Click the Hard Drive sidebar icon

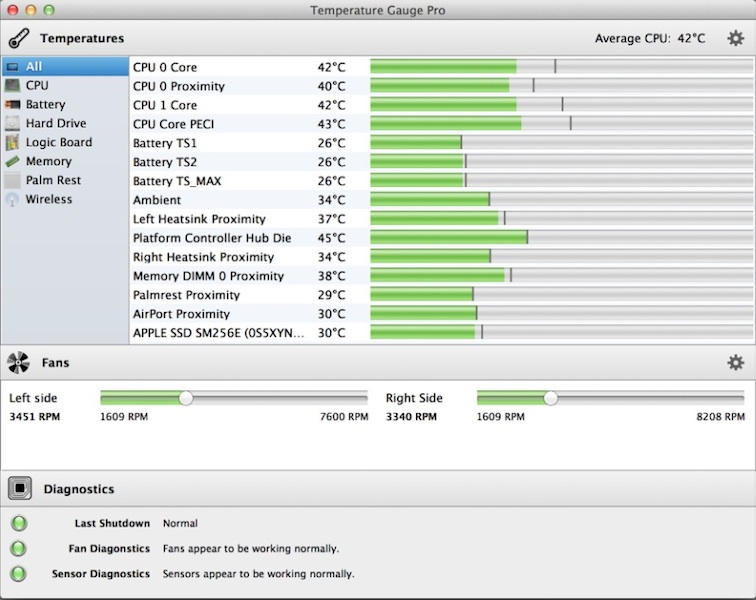(12, 124)
